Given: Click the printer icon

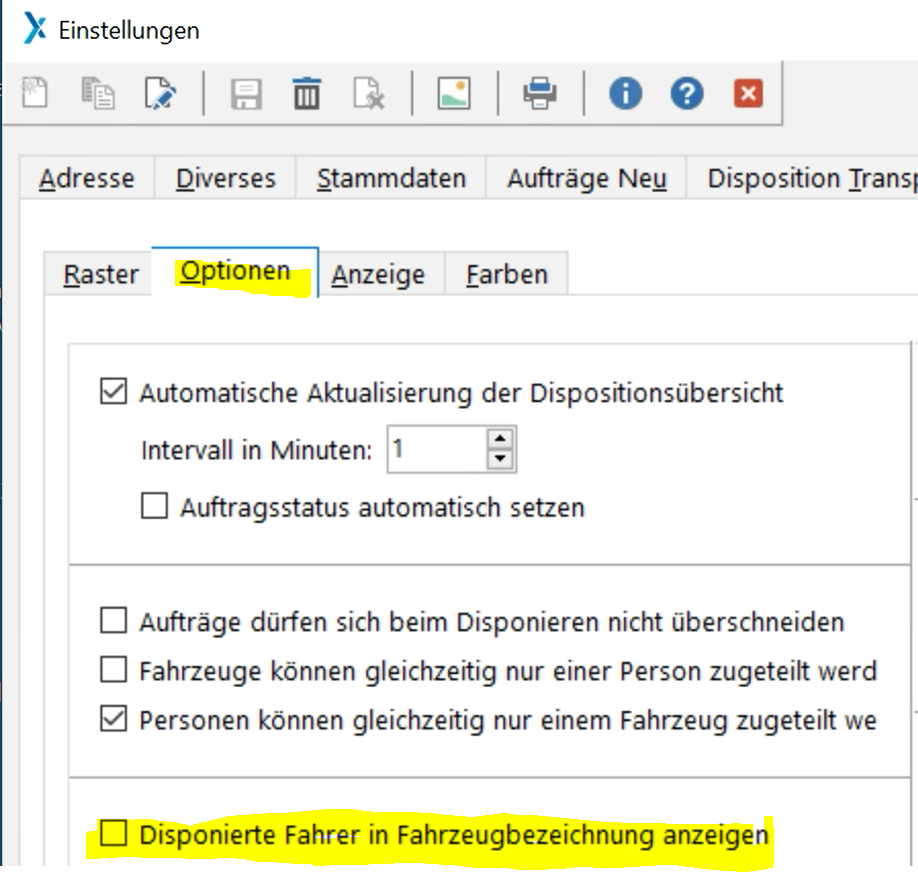Looking at the screenshot, I should [x=540, y=94].
